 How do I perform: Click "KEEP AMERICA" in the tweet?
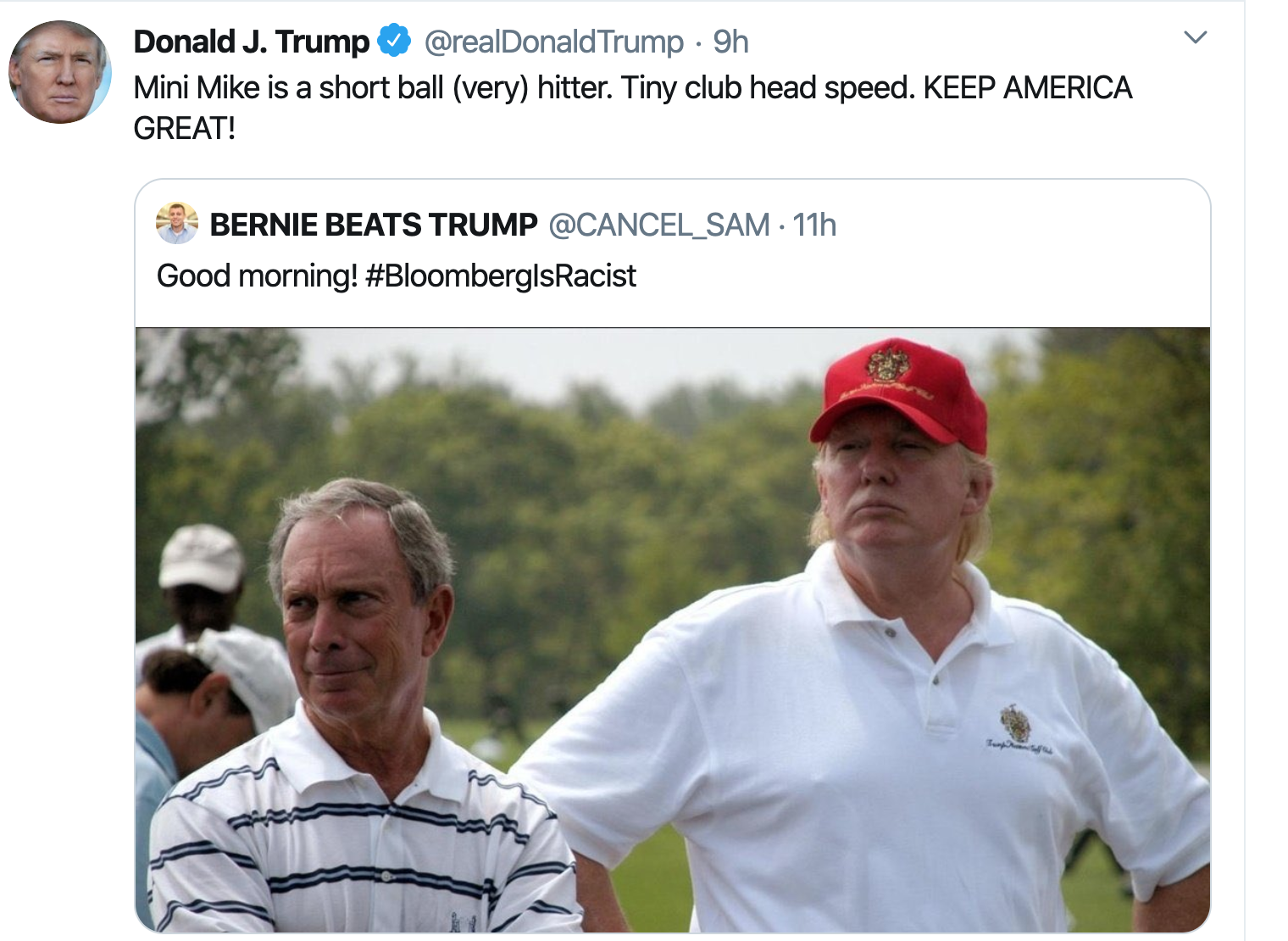pyautogui.click(x=1028, y=88)
